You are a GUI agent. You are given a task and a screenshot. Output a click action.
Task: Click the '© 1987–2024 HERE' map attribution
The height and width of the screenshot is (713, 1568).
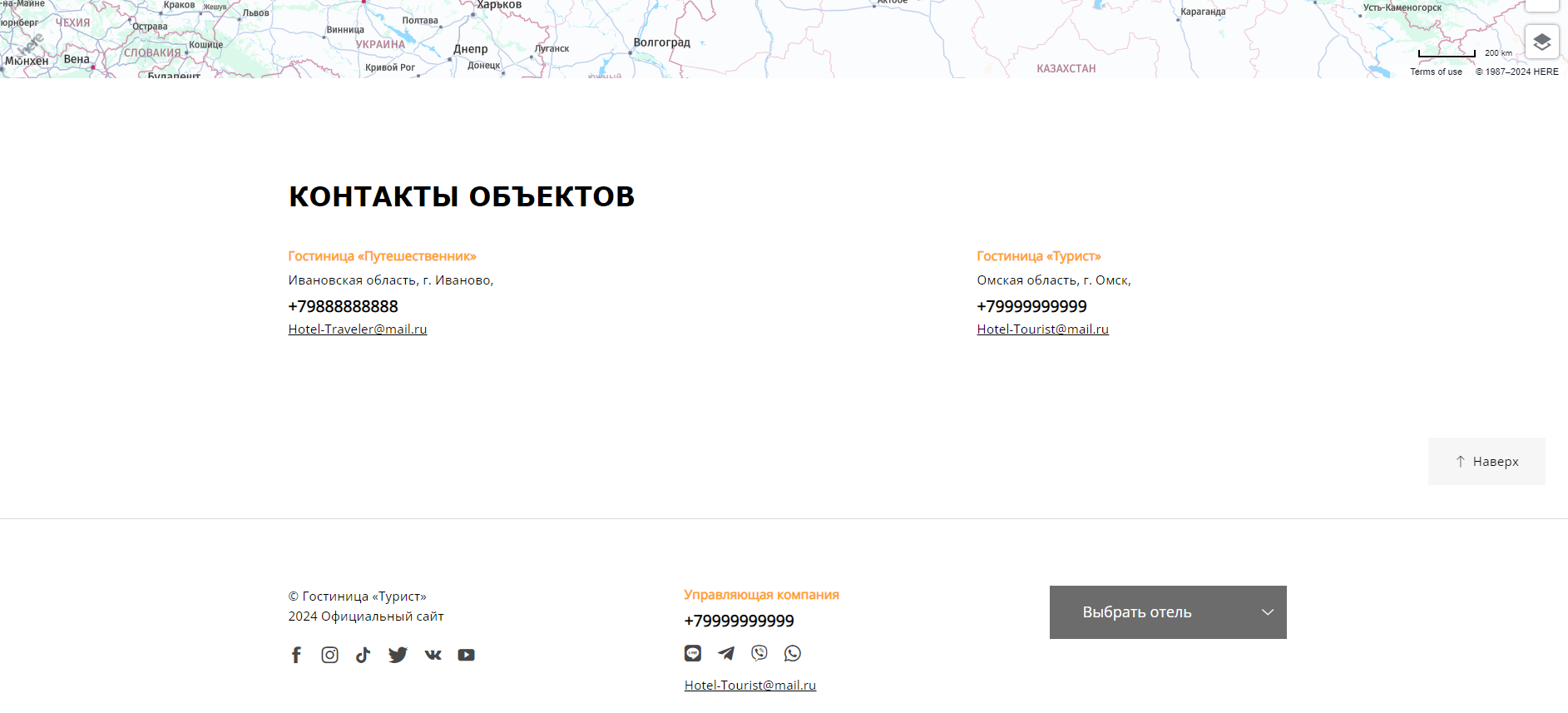pyautogui.click(x=1517, y=72)
